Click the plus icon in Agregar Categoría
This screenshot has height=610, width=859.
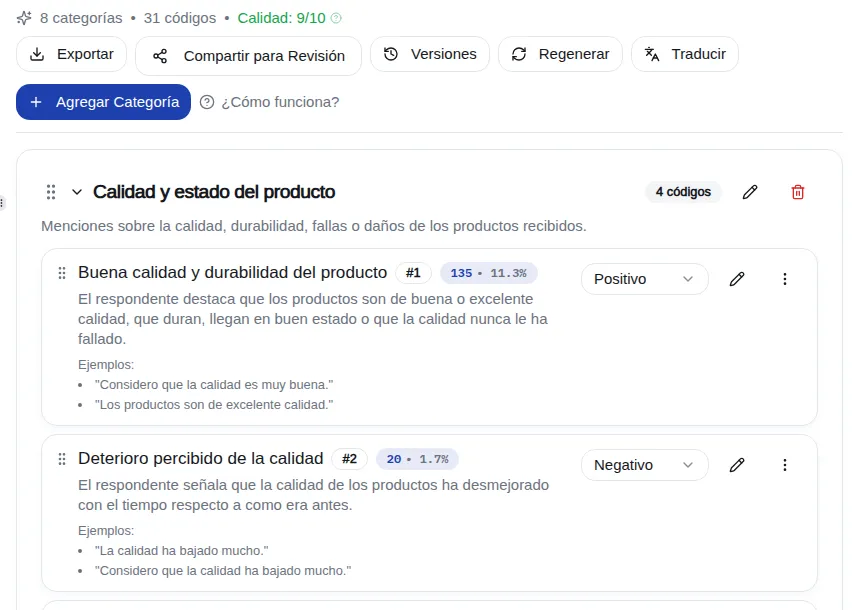coord(36,102)
